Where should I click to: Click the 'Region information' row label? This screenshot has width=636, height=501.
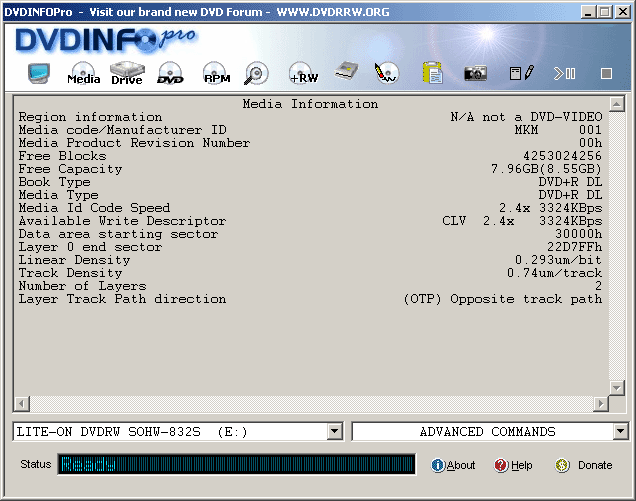point(90,117)
